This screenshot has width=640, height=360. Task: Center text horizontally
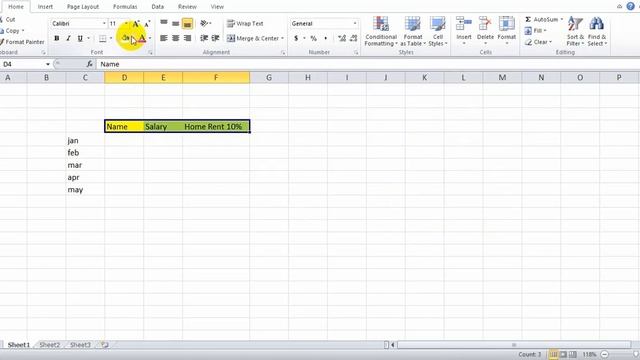pos(176,38)
